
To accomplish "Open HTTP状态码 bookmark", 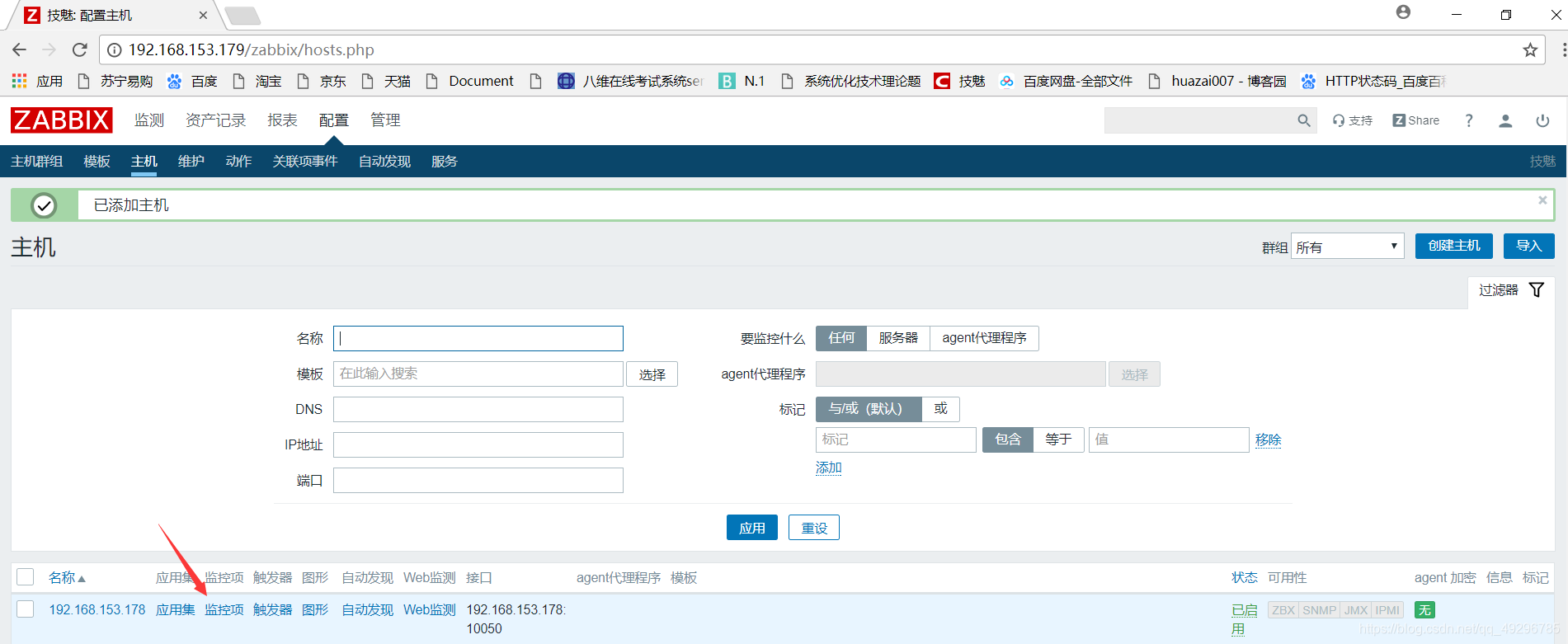I will pyautogui.click(x=1373, y=81).
